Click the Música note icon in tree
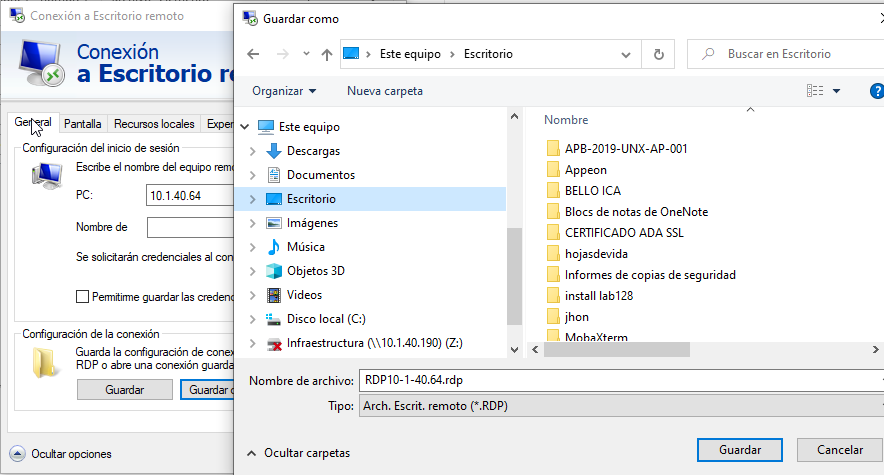 point(274,247)
